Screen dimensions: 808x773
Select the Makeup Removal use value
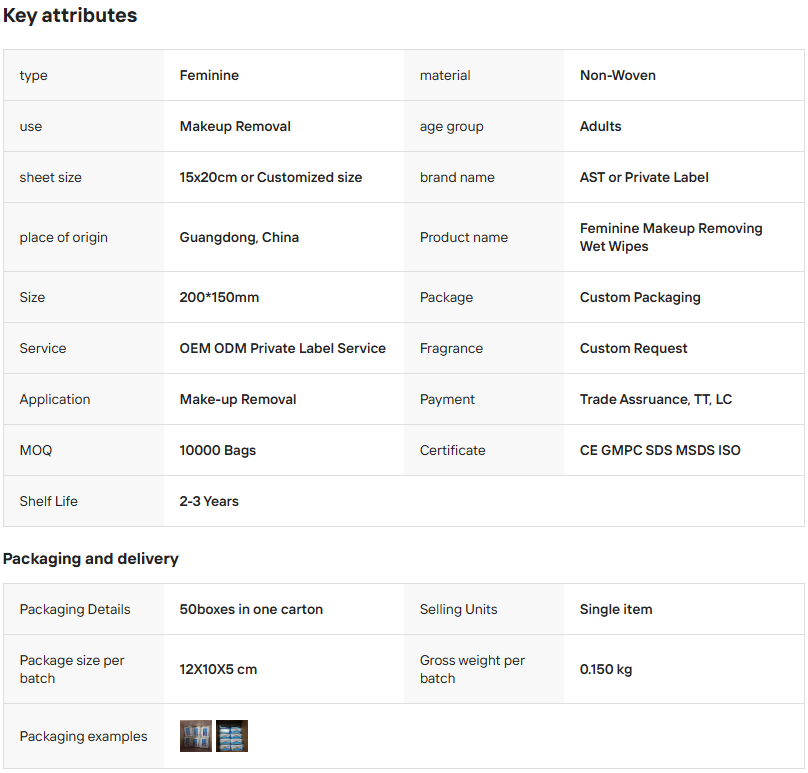click(x=235, y=126)
